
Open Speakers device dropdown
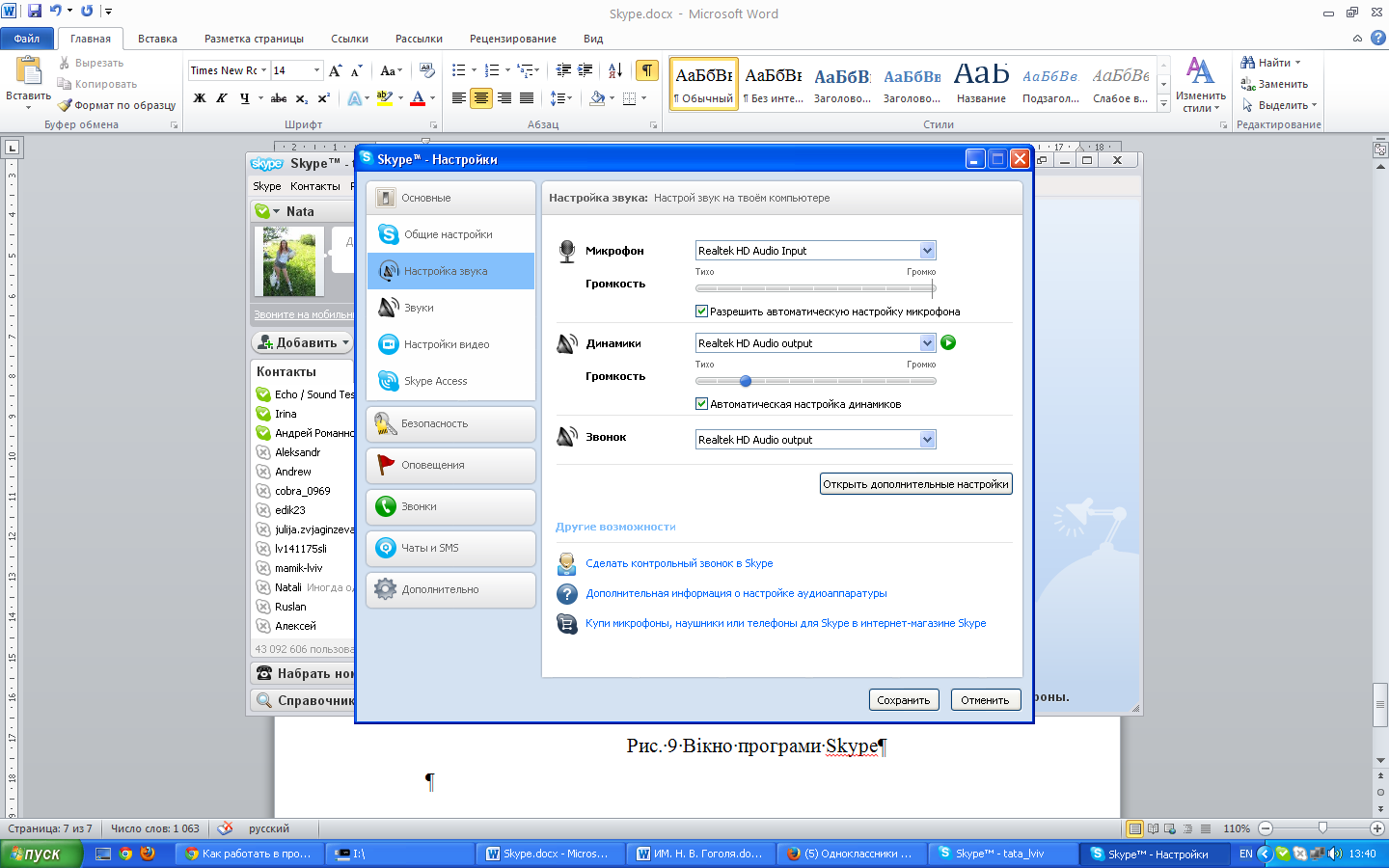pos(927,343)
